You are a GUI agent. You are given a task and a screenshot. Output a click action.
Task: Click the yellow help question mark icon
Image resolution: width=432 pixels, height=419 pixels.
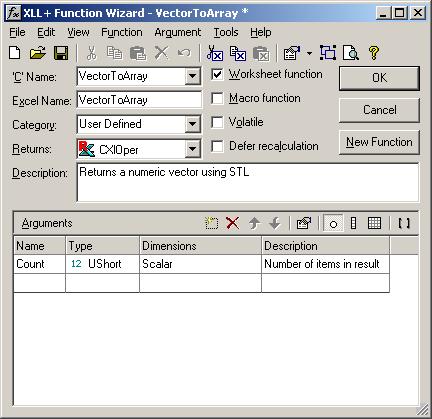[374, 53]
